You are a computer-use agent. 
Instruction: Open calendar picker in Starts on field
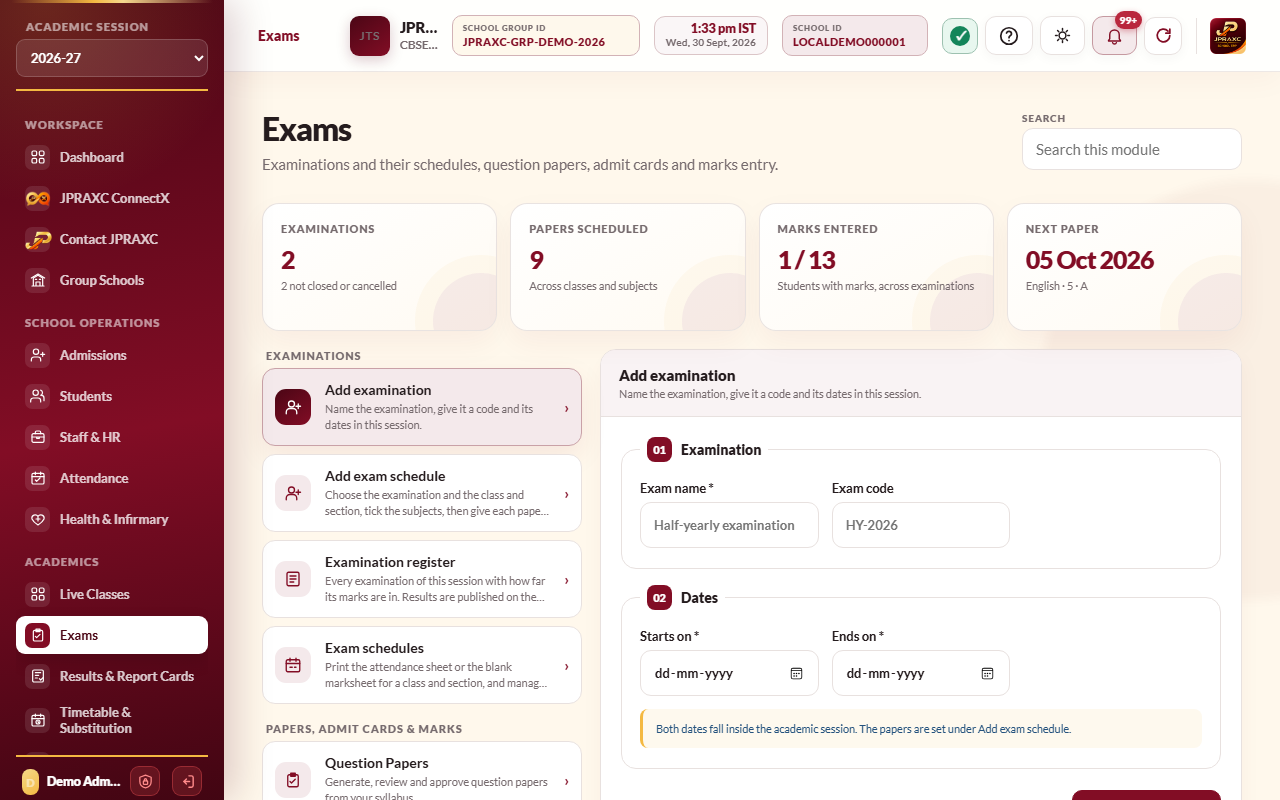[797, 673]
